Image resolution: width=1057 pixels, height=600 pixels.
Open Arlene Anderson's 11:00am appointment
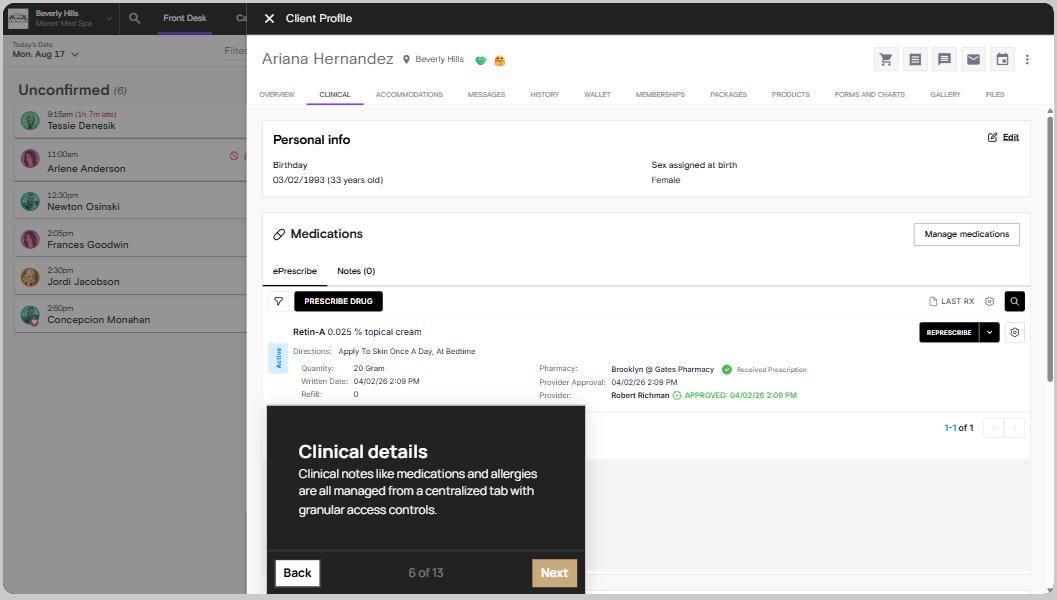tap(131, 162)
